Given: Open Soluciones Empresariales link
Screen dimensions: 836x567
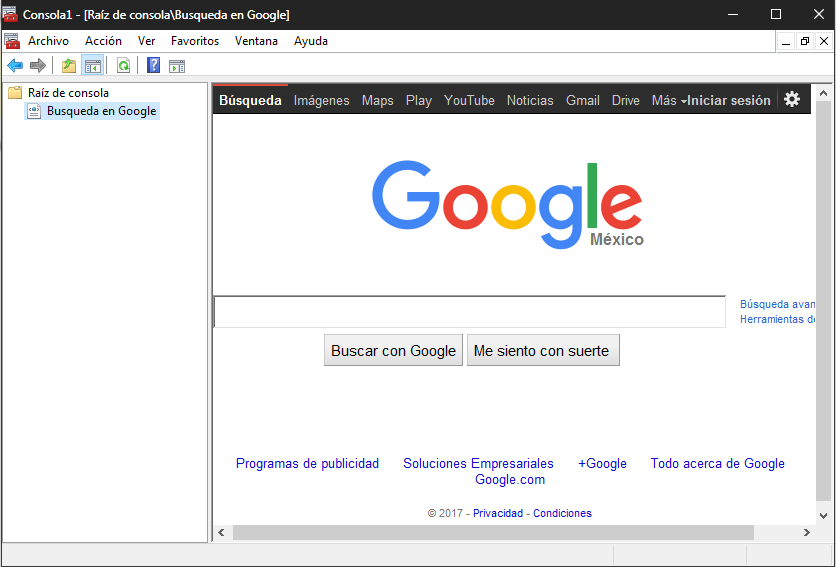Looking at the screenshot, I should tap(478, 464).
